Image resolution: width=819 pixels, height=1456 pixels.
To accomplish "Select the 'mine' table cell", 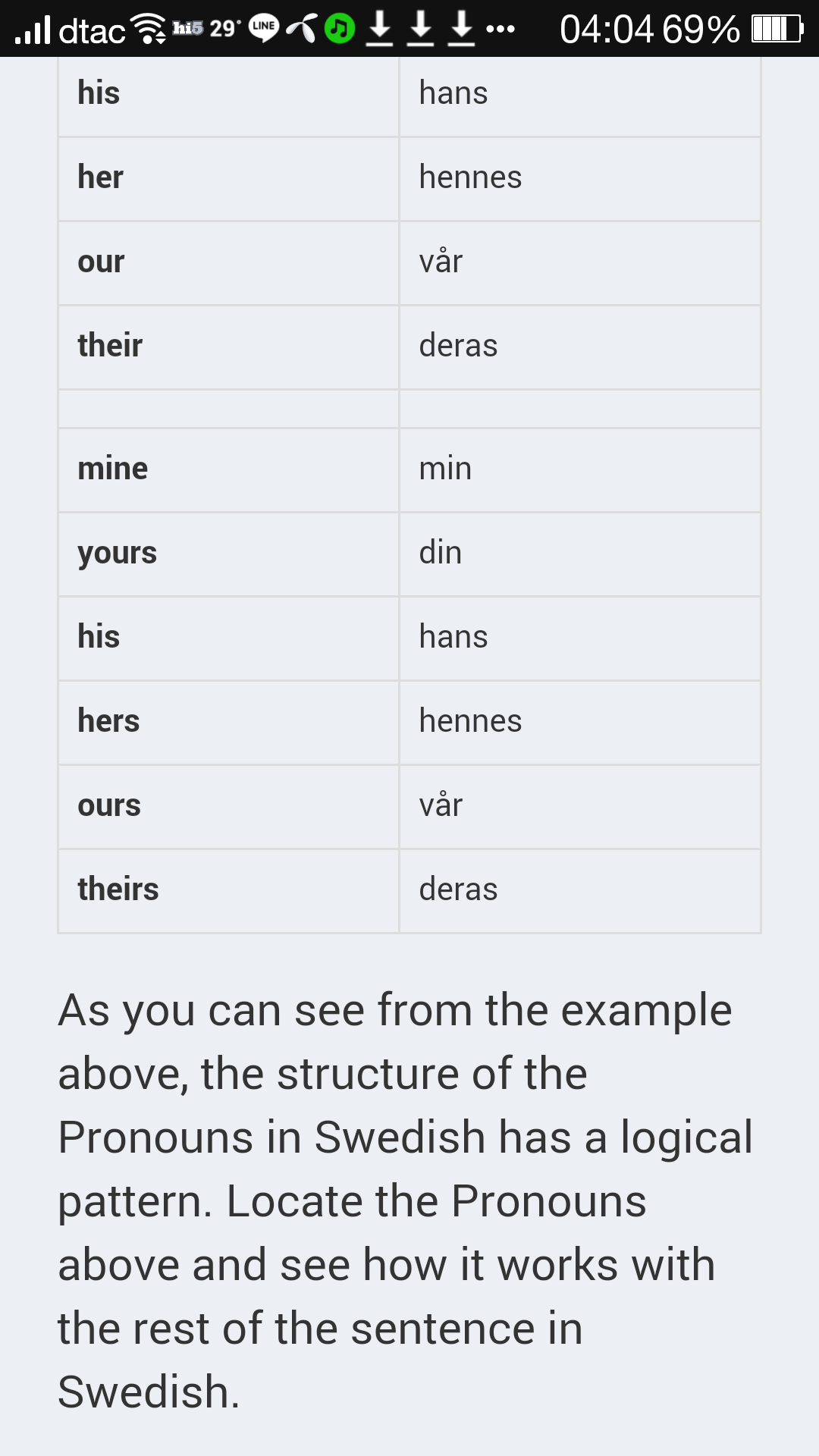I will [228, 469].
